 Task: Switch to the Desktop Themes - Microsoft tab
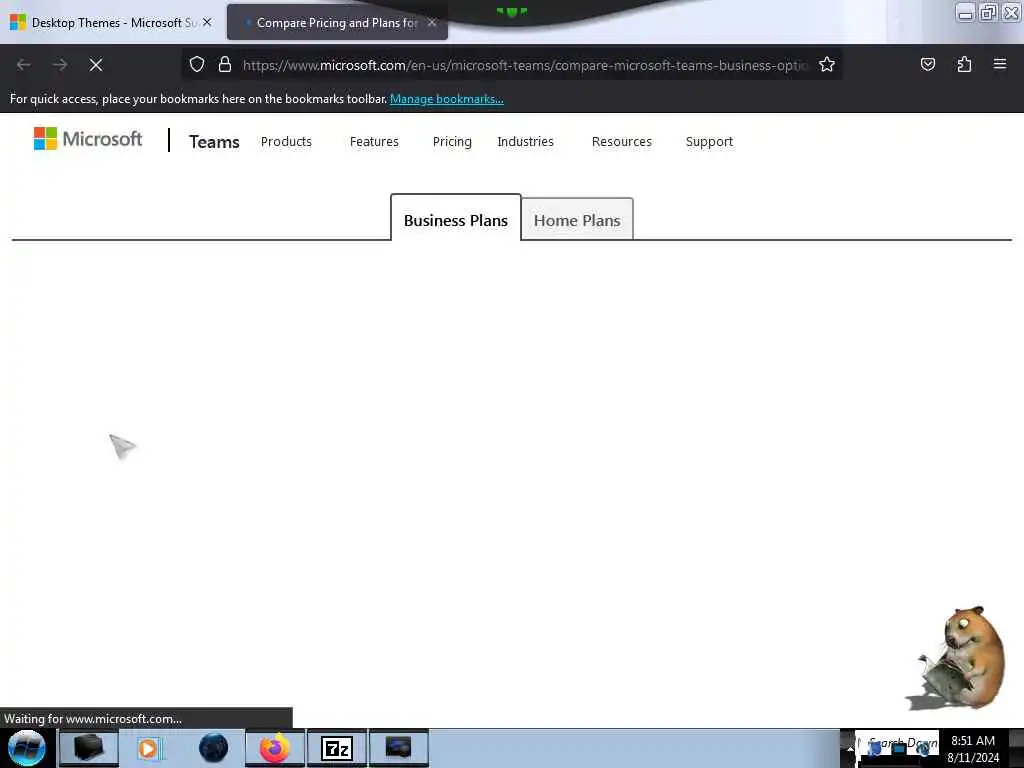tap(112, 23)
